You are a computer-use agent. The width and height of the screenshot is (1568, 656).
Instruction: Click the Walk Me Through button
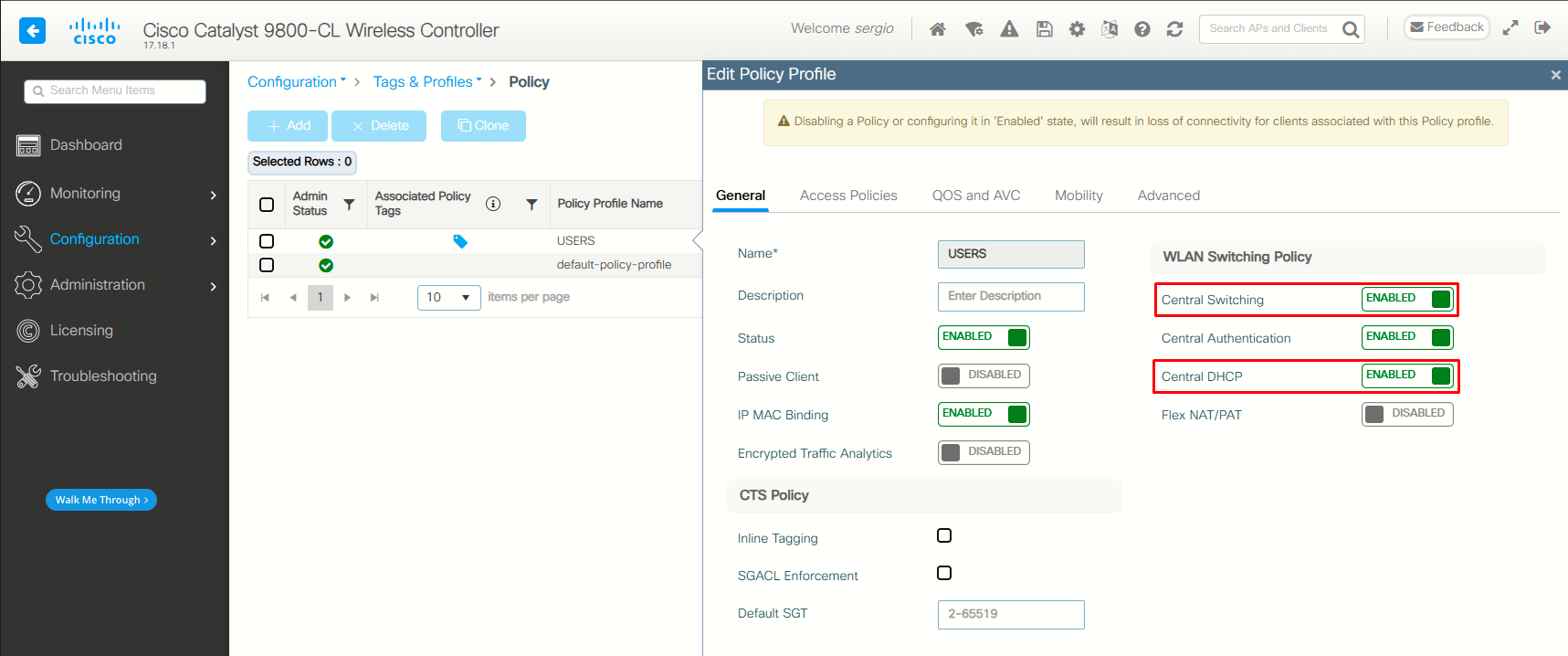point(101,500)
